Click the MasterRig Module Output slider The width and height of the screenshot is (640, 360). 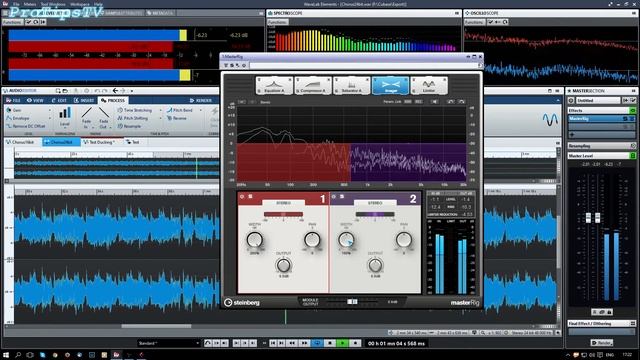(x=352, y=302)
